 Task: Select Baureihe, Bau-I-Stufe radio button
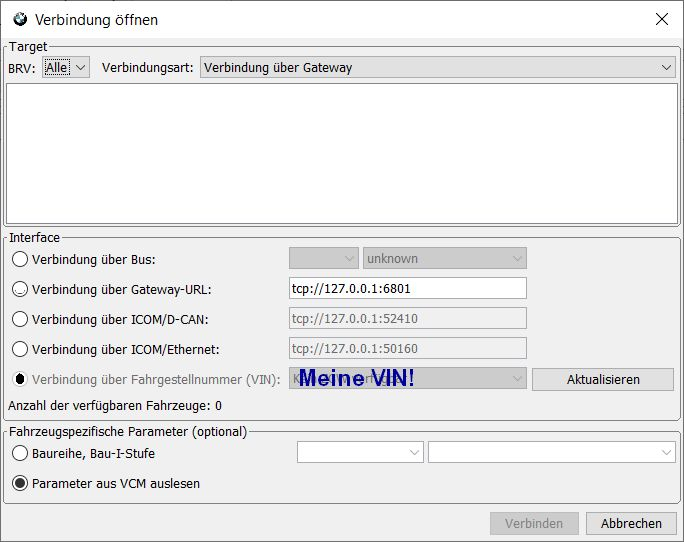(20, 453)
